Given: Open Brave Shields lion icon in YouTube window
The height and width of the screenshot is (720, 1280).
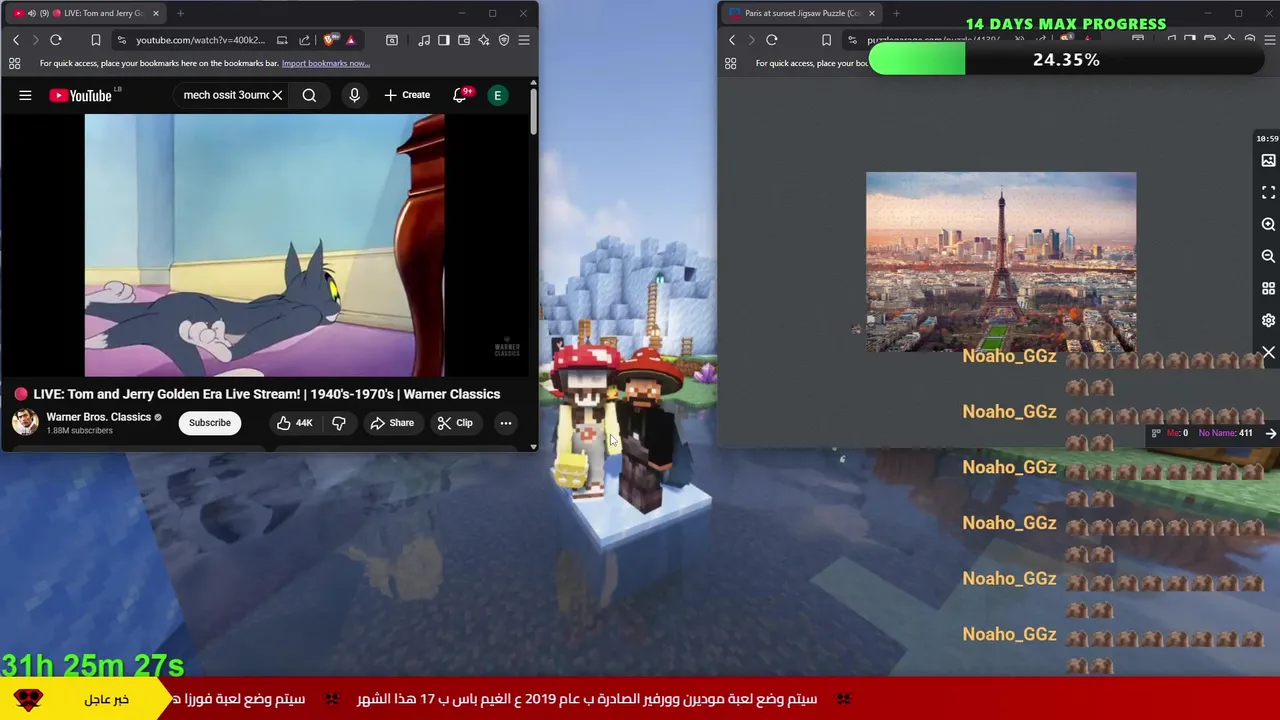Looking at the screenshot, I should [x=329, y=40].
